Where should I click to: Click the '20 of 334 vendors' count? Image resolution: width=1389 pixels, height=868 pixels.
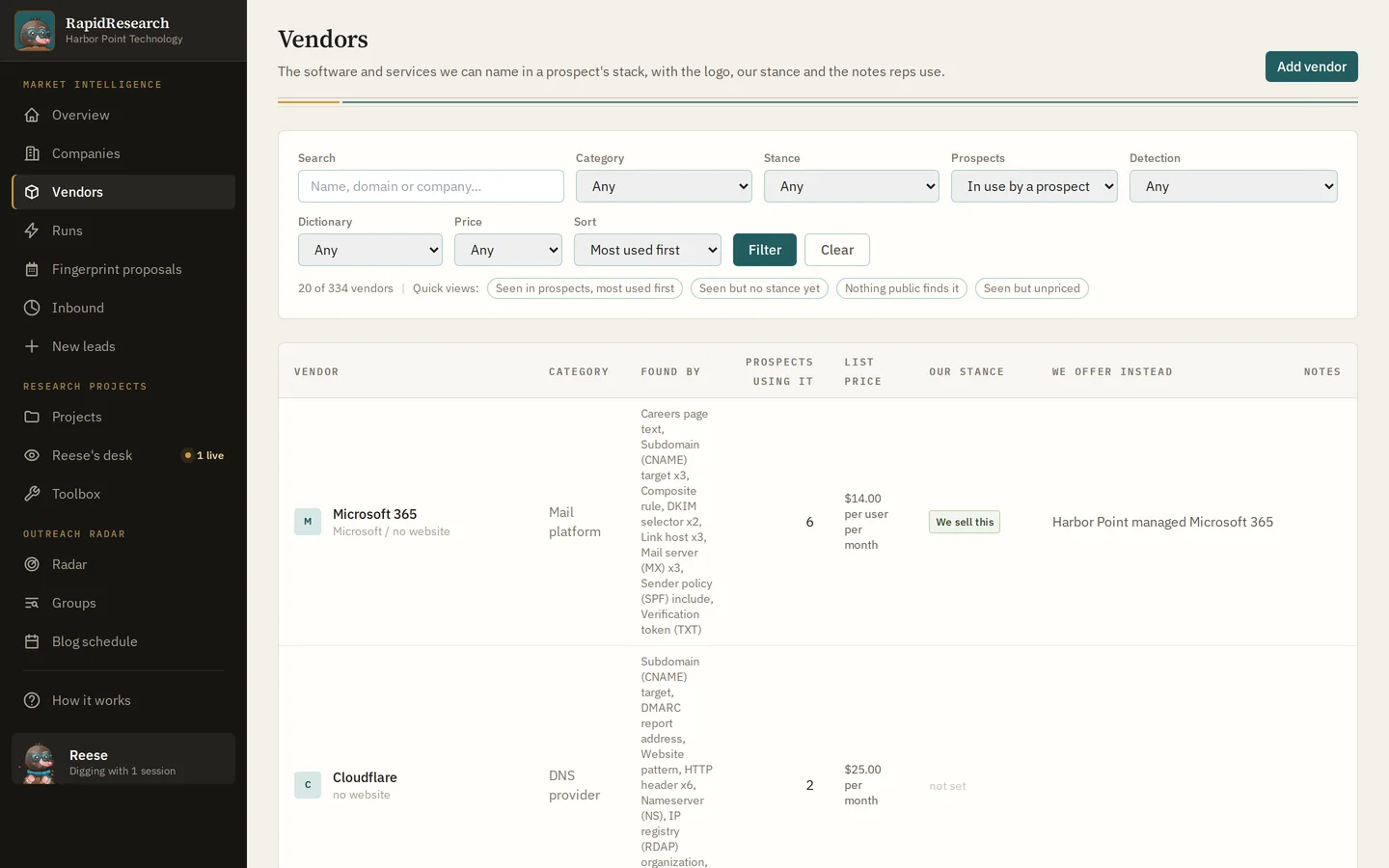click(x=345, y=288)
